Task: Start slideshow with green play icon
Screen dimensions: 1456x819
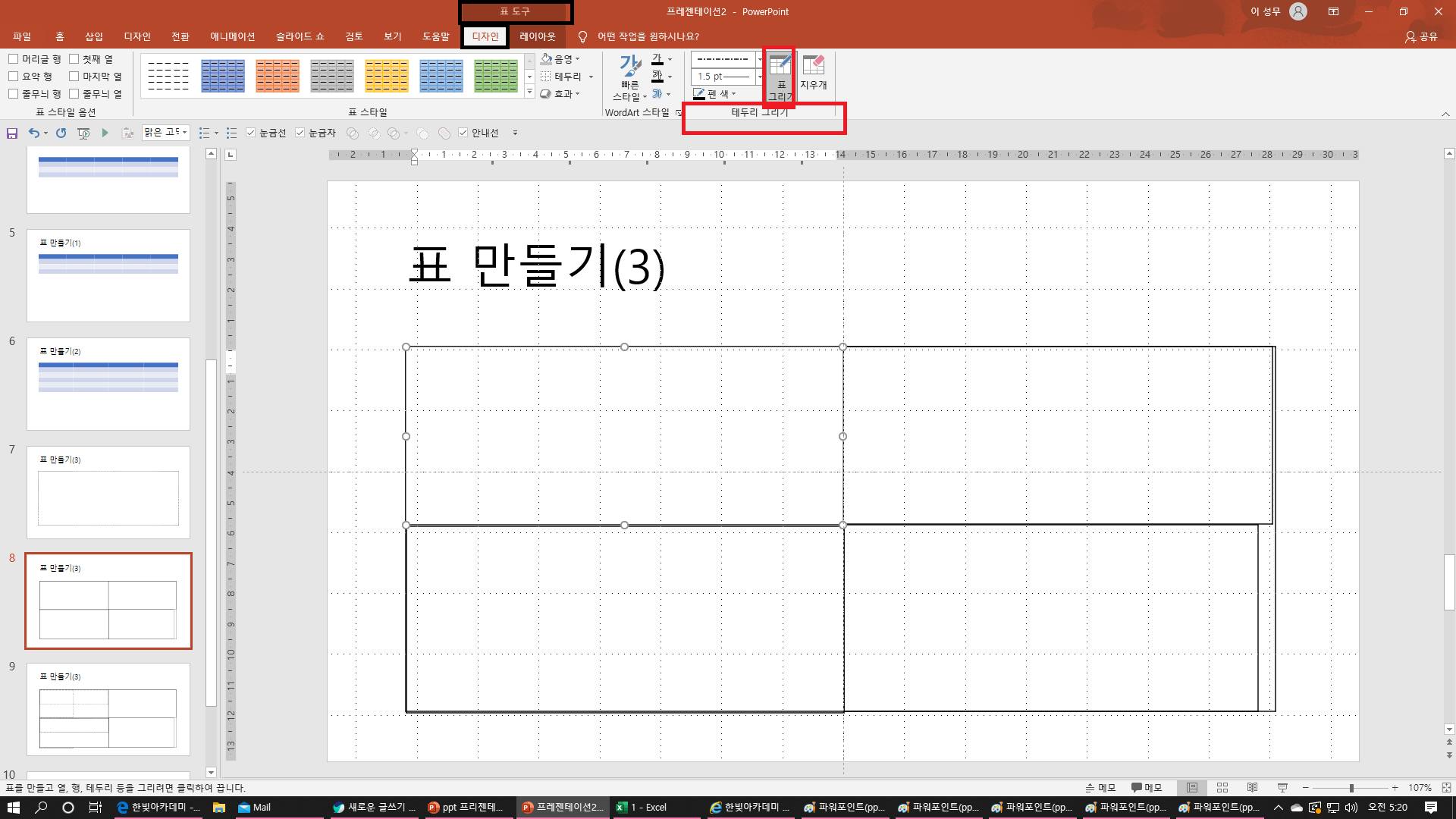Action: 105,133
